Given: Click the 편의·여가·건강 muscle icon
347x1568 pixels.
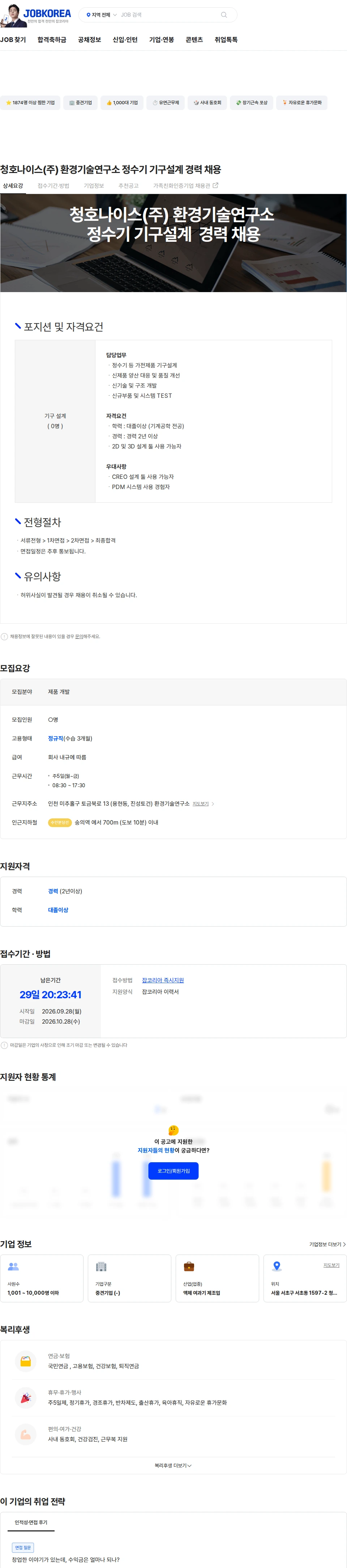Looking at the screenshot, I should click(26, 1434).
